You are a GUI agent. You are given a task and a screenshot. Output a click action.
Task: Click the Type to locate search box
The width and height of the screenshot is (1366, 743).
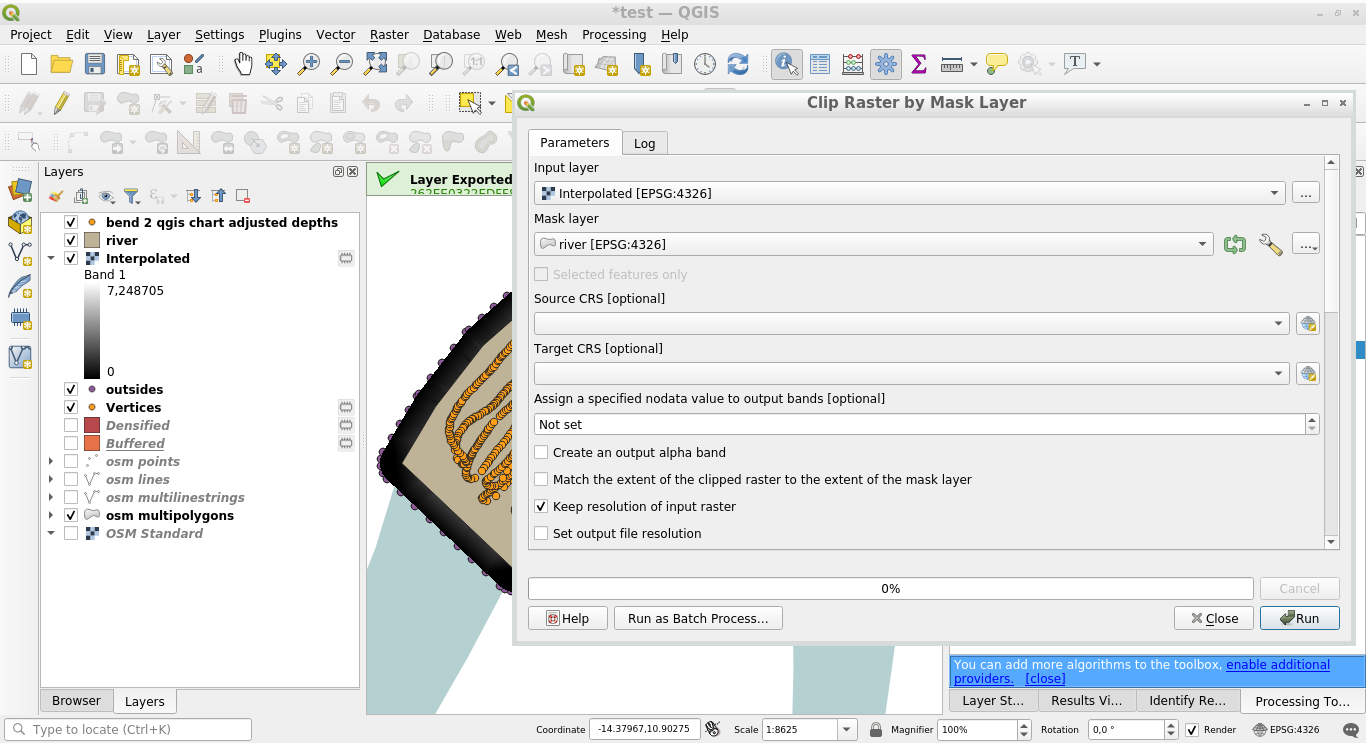[128, 730]
